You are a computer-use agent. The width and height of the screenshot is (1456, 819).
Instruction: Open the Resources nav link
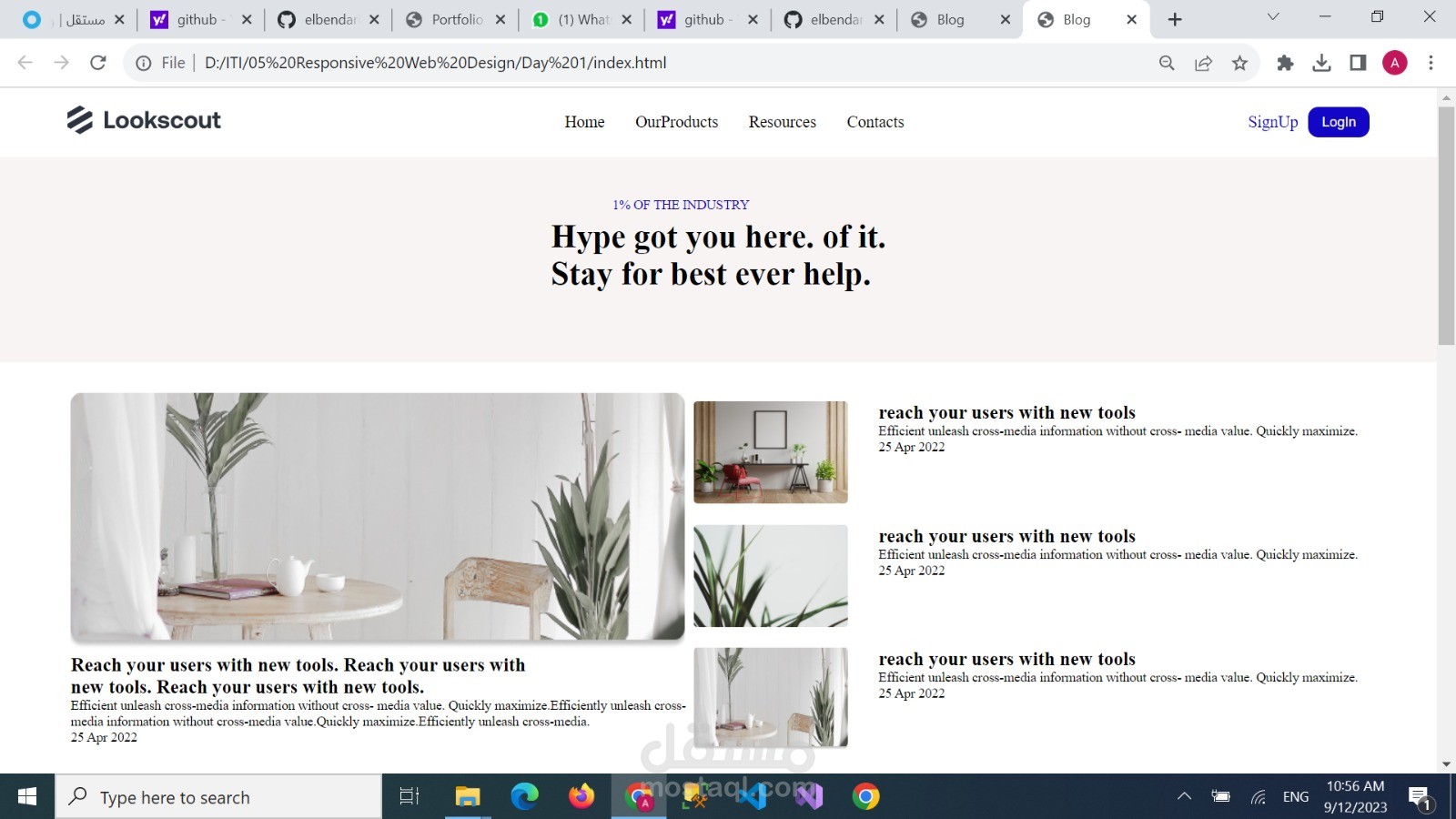coord(782,122)
